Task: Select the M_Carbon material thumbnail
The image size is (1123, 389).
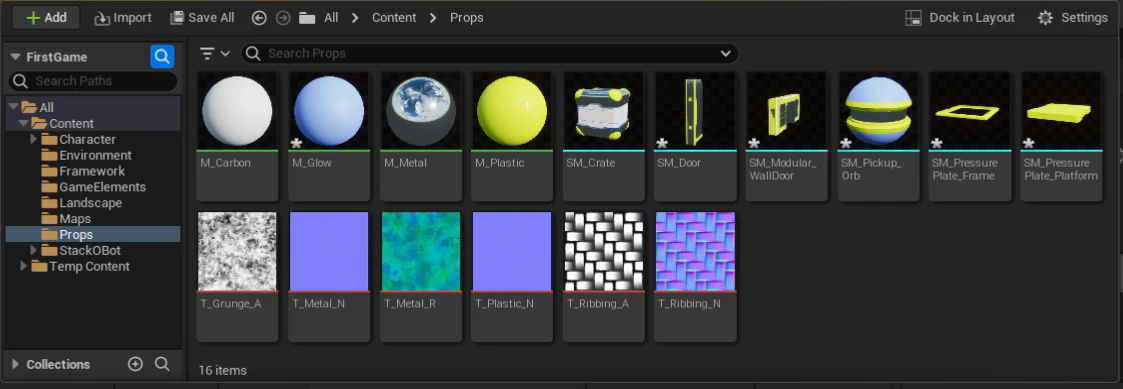Action: pos(237,110)
